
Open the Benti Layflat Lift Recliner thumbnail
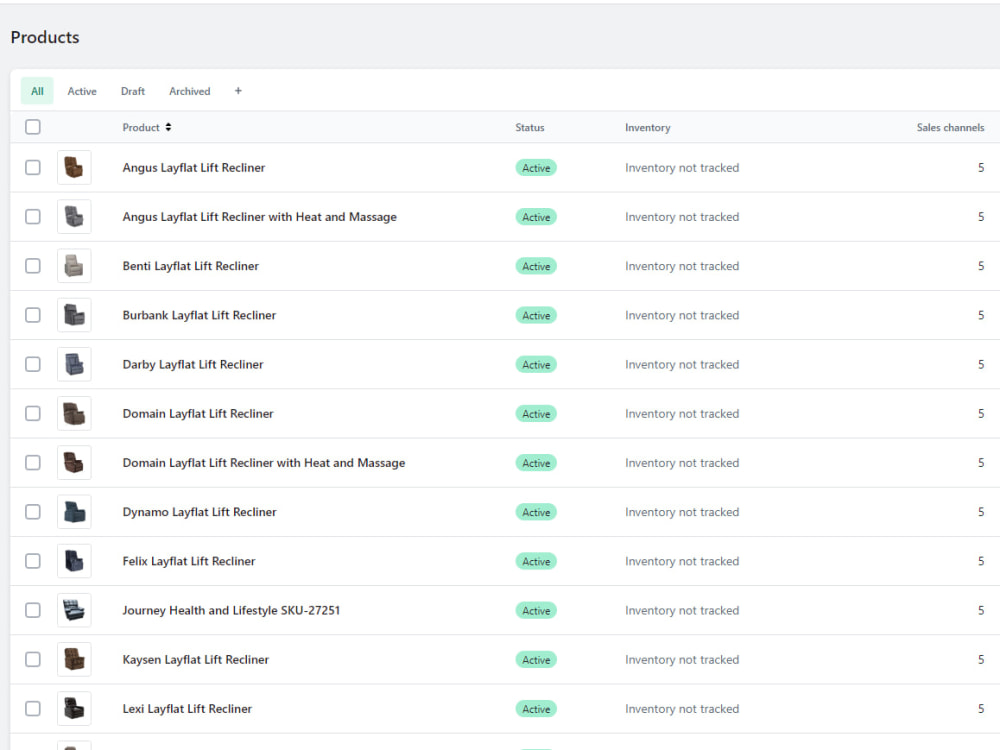point(74,266)
